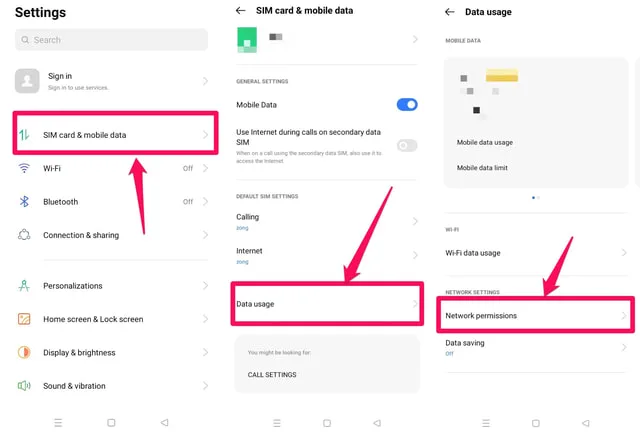
Task: Open SIM card & mobile data icon
Action: click(24, 134)
